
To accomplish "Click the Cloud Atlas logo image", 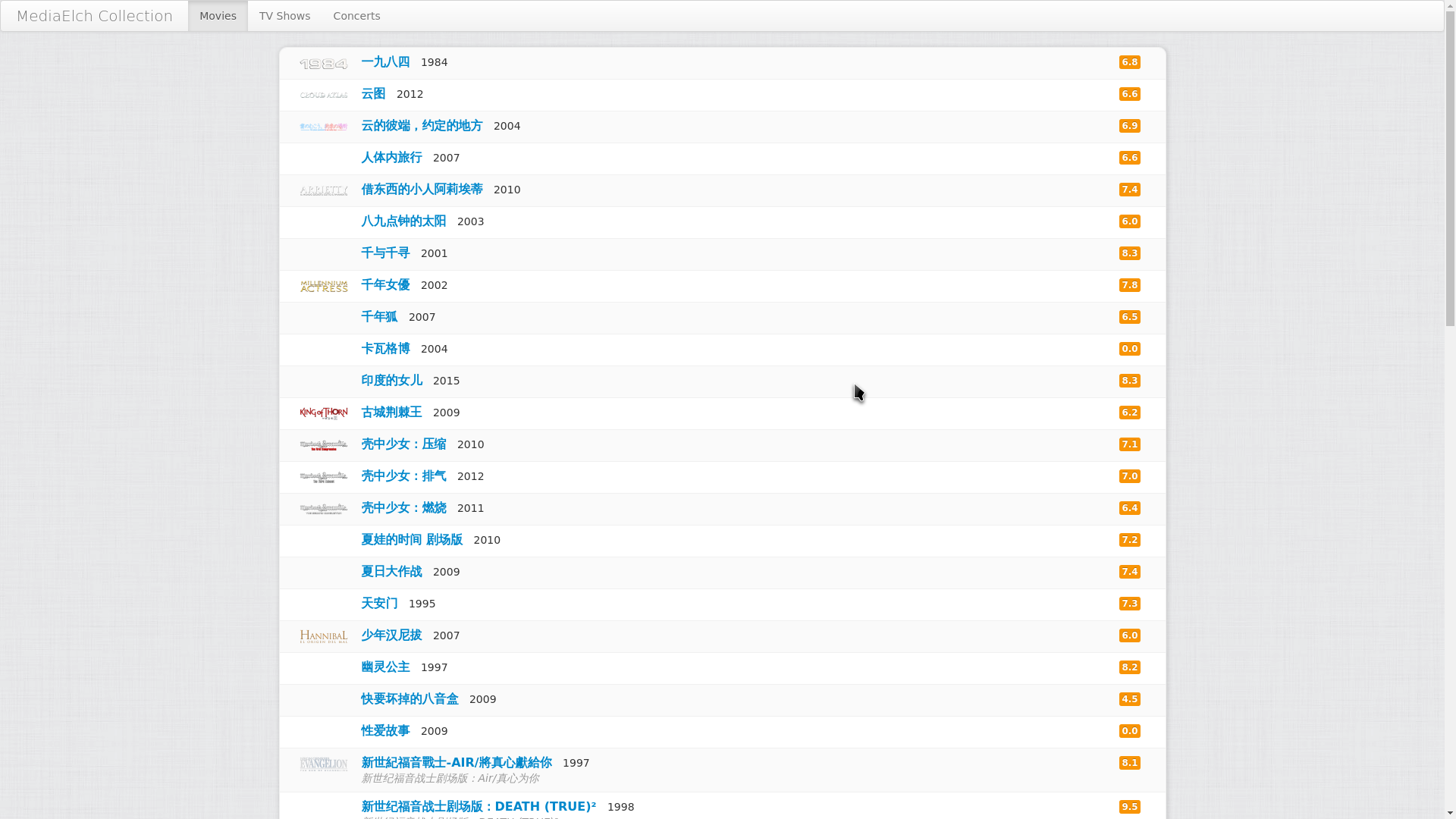I will 323,95.
